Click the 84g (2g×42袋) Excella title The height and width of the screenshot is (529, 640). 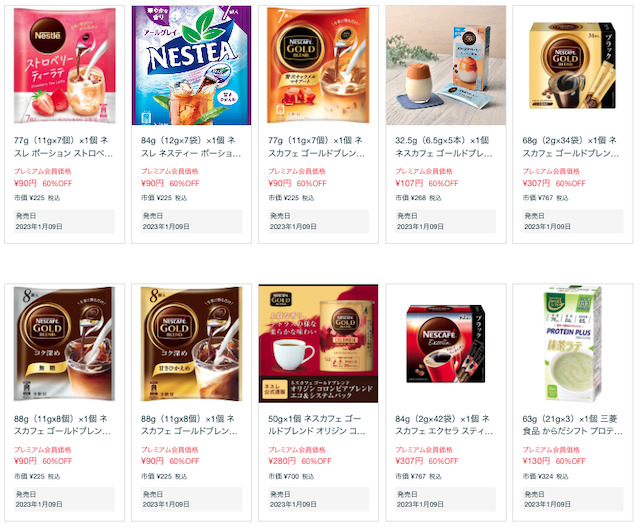pos(444,425)
